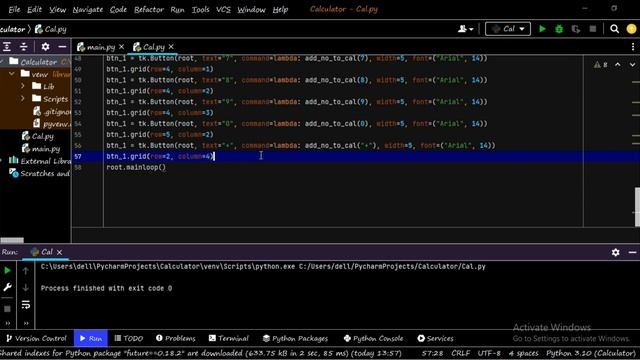Expand the Scripts folder
640x360 pixels.
[x=23, y=98]
